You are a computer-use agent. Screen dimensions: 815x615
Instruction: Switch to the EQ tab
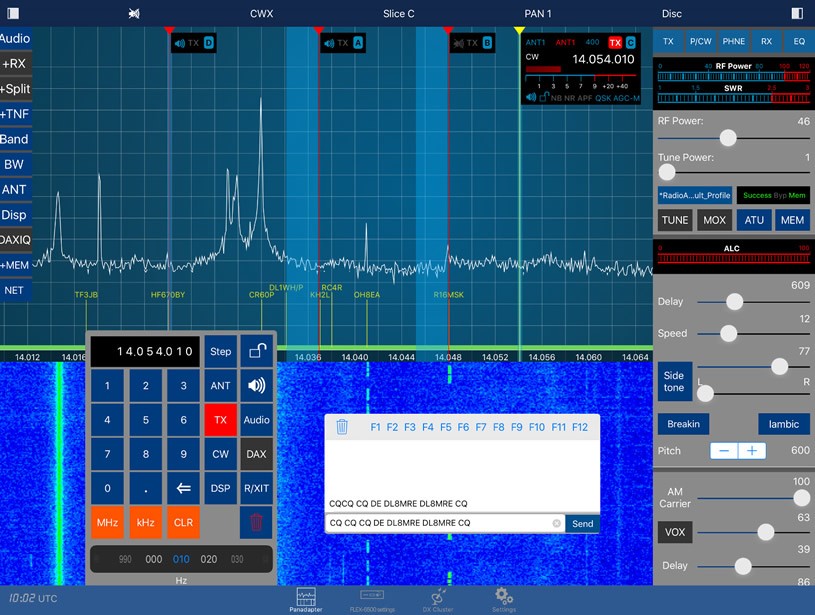coord(799,41)
